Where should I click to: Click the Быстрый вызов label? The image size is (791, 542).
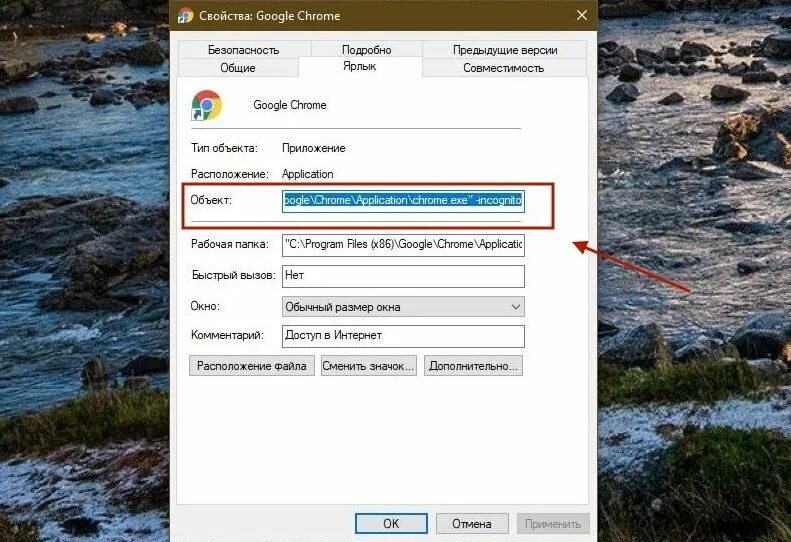coord(234,276)
